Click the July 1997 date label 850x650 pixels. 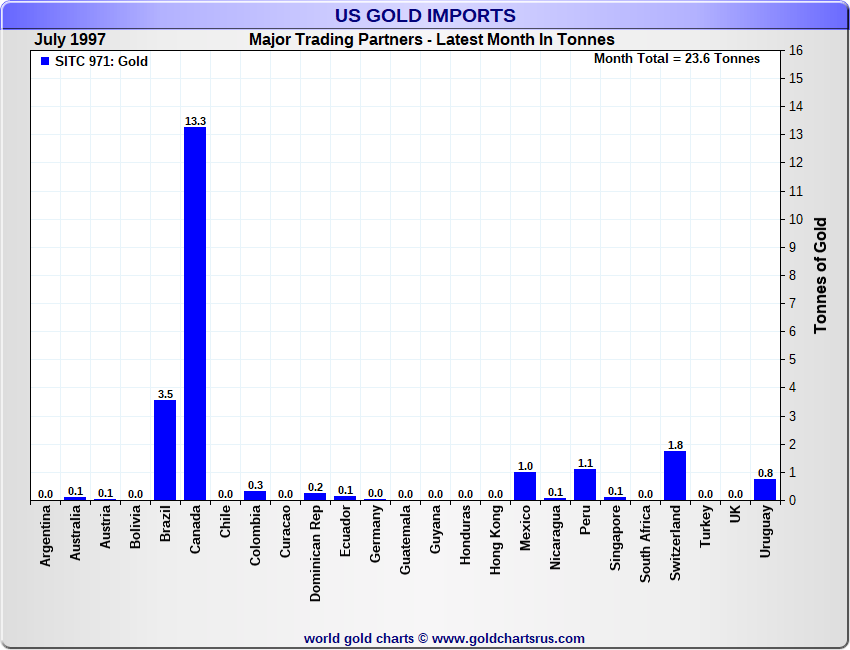72,40
